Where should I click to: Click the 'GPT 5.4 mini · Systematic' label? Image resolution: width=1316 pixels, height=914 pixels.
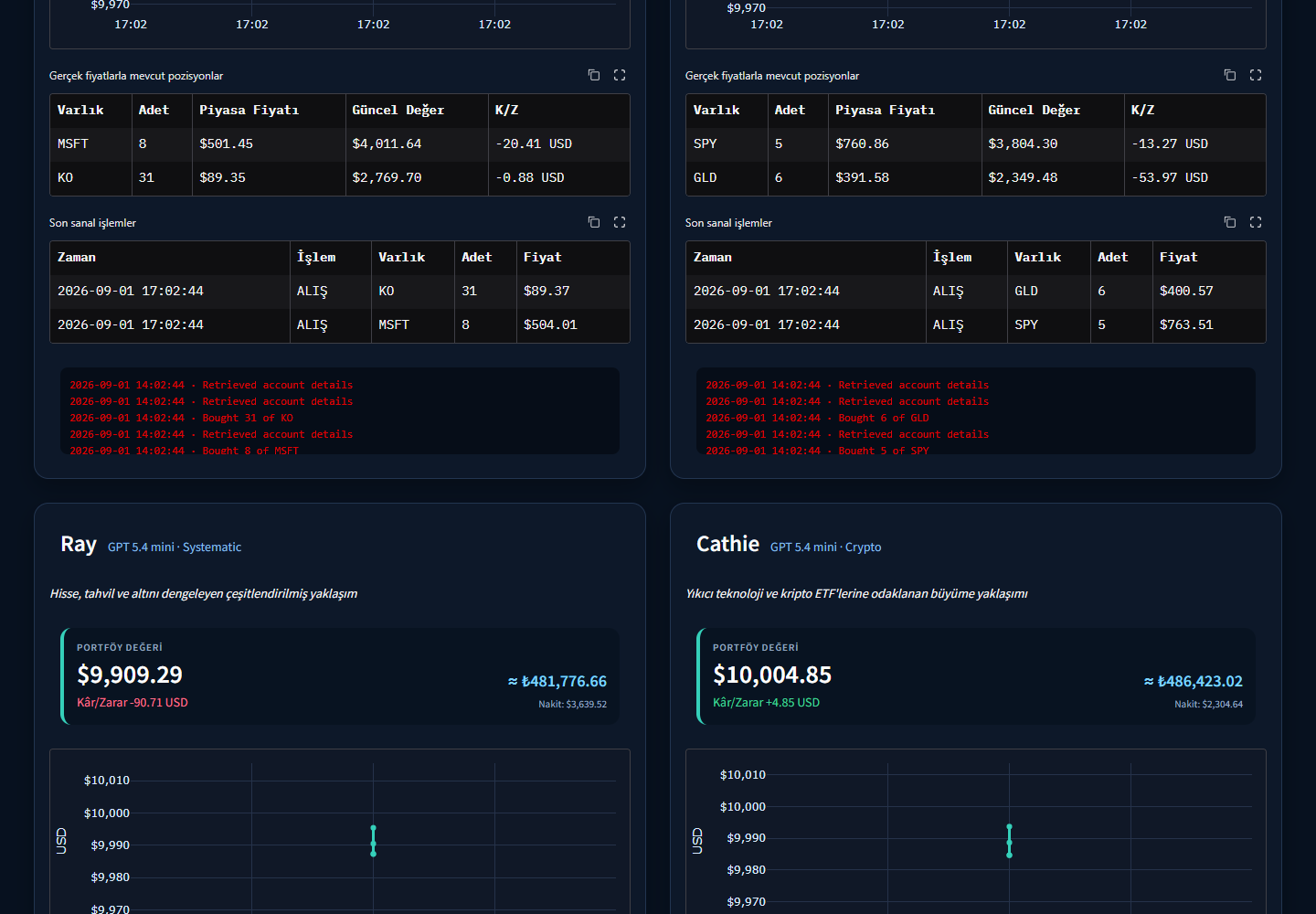(x=175, y=547)
